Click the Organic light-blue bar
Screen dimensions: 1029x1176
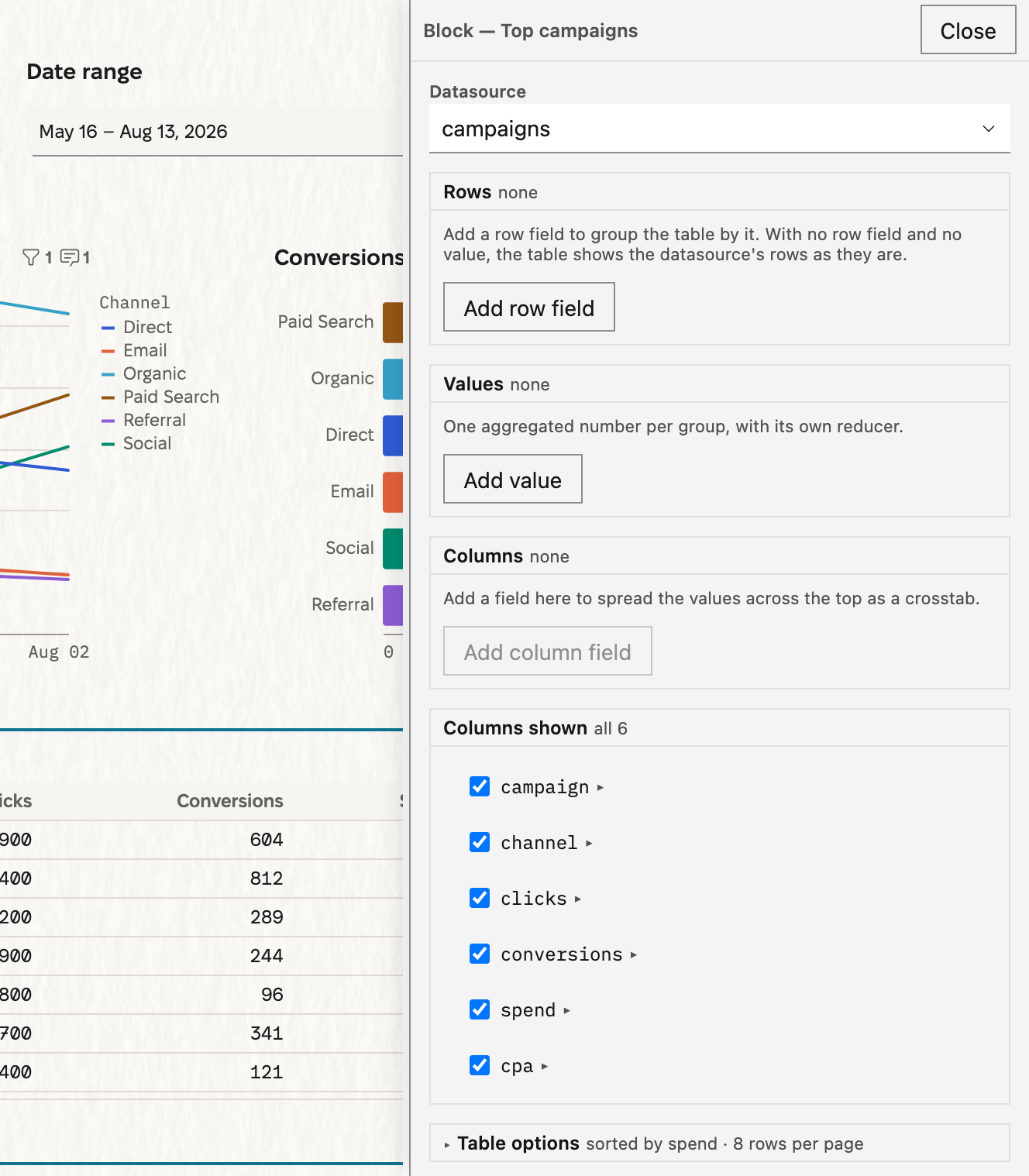[x=393, y=379]
